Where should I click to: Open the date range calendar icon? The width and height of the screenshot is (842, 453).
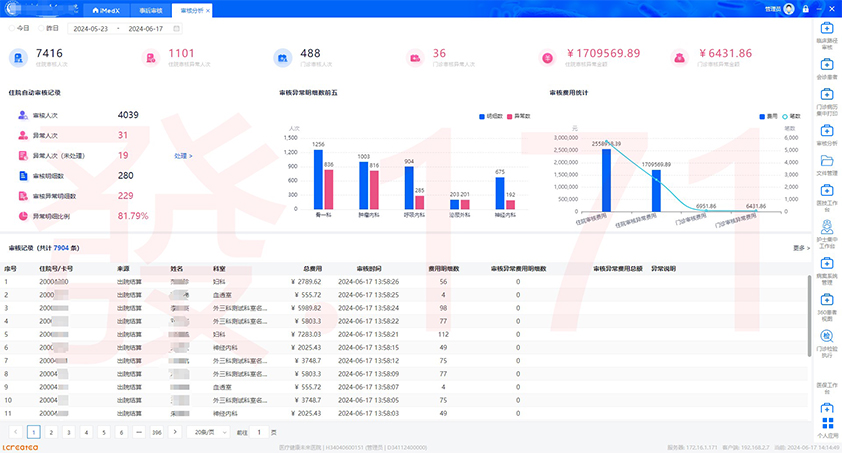[x=176, y=28]
